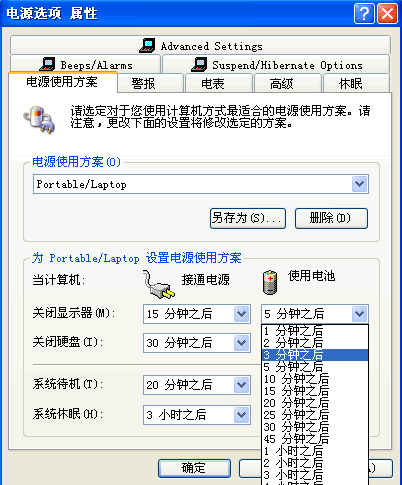This screenshot has width=402, height=485.
Task: Switch to the 警报 tab
Action: pos(150,83)
